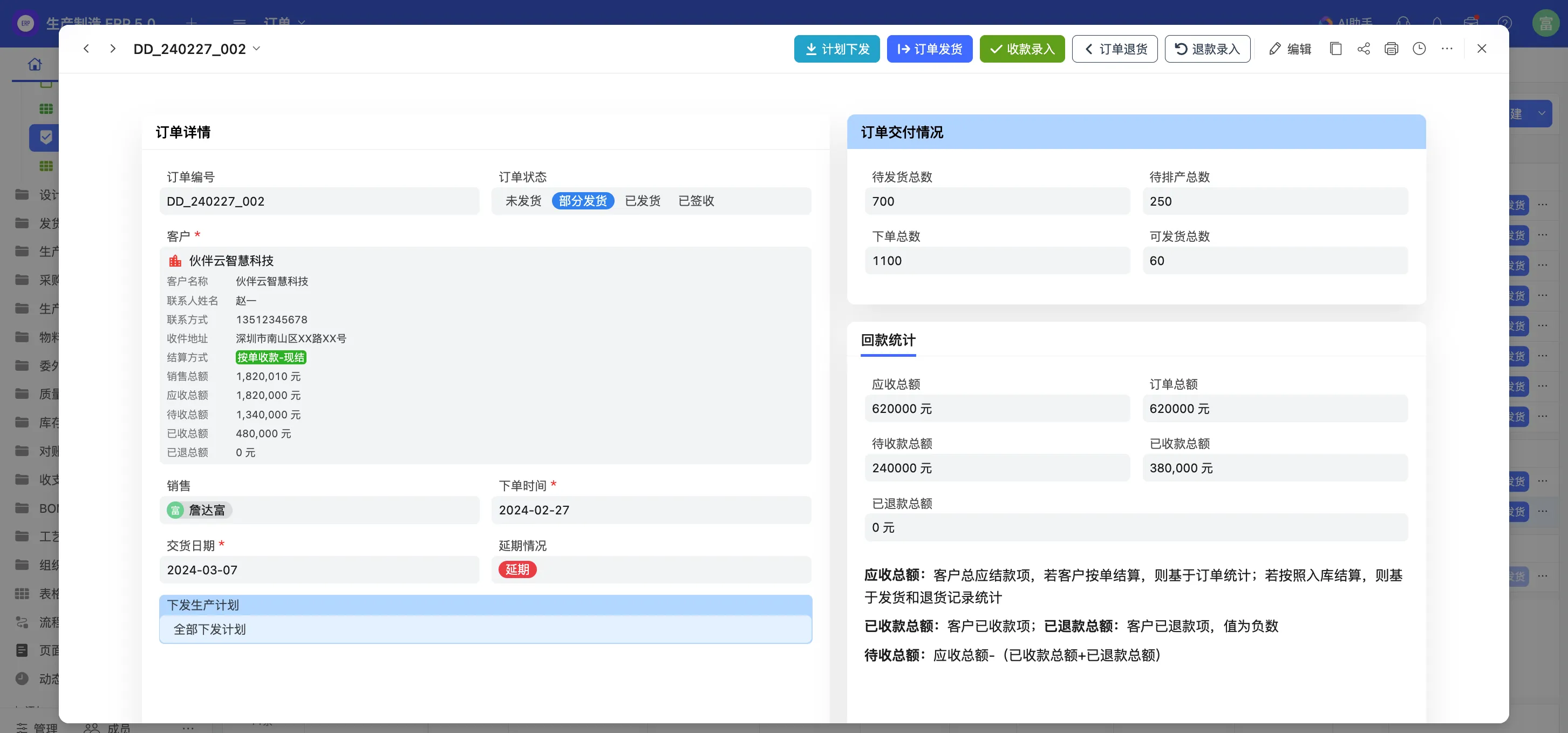The image size is (1568, 733).
Task: Open the share icon
Action: pyautogui.click(x=1364, y=49)
